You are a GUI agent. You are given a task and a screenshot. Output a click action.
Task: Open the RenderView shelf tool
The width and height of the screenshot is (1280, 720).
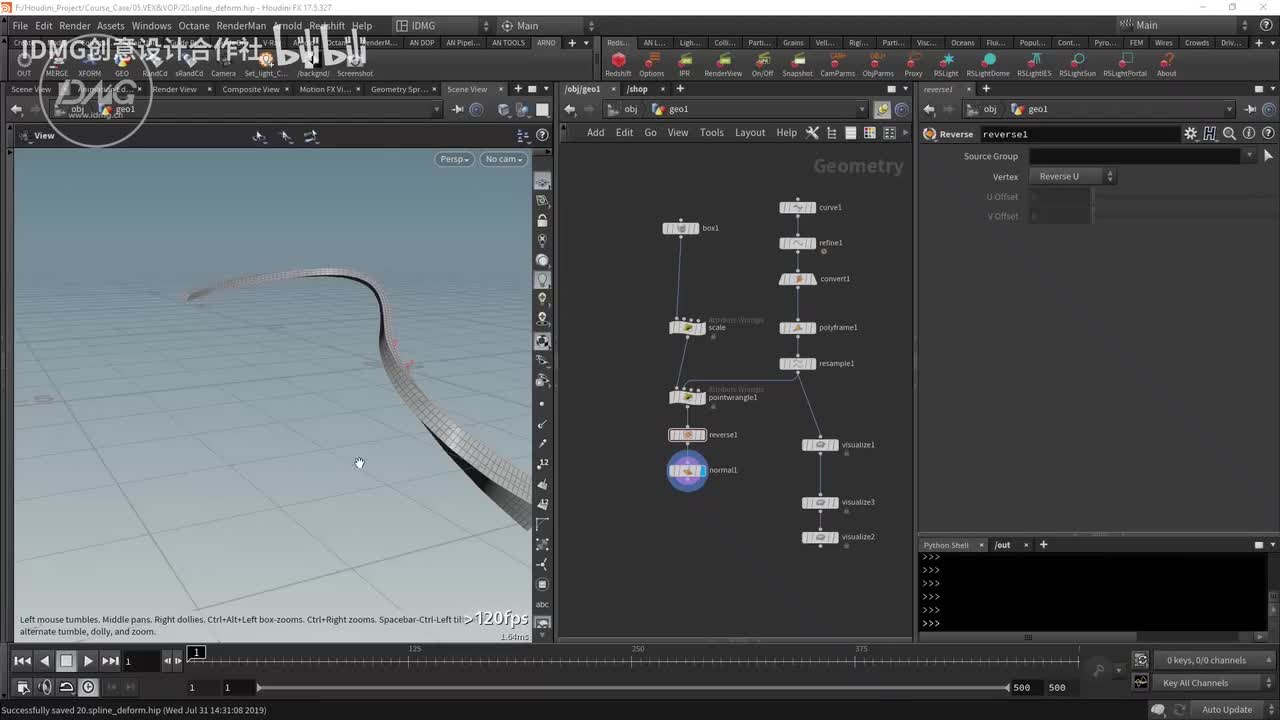[723, 61]
